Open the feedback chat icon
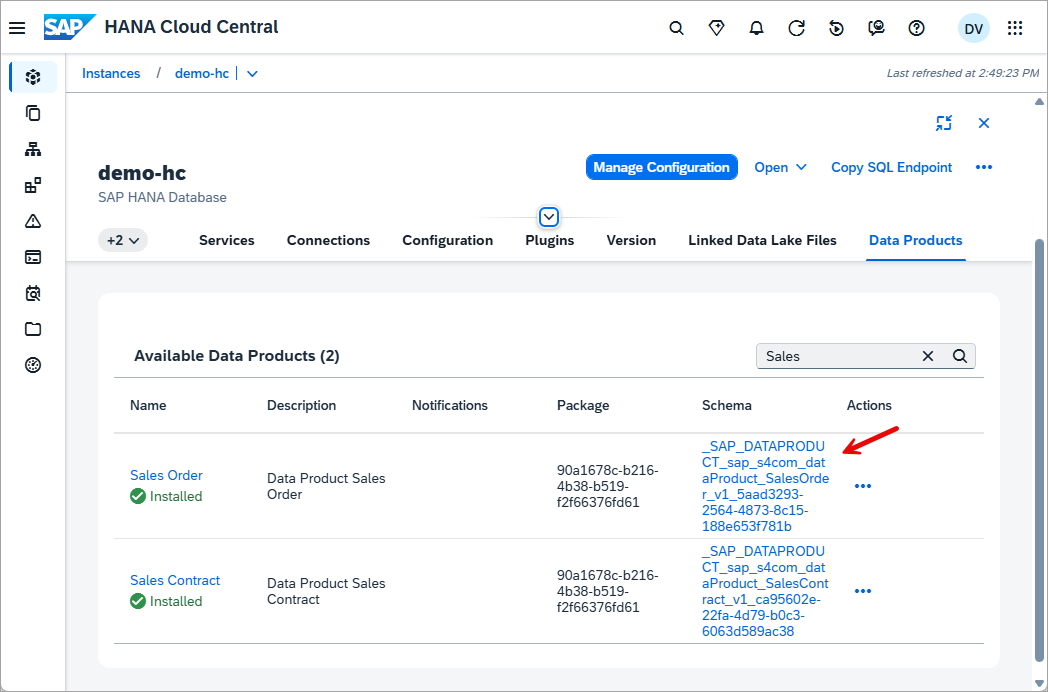This screenshot has height=692, width=1048. point(876,28)
